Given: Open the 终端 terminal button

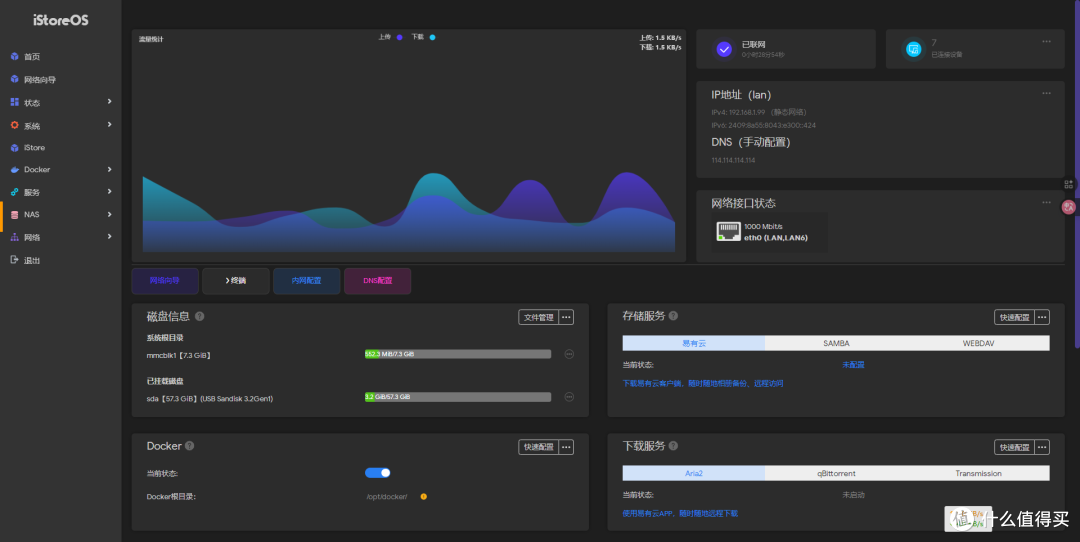Looking at the screenshot, I should tap(236, 281).
